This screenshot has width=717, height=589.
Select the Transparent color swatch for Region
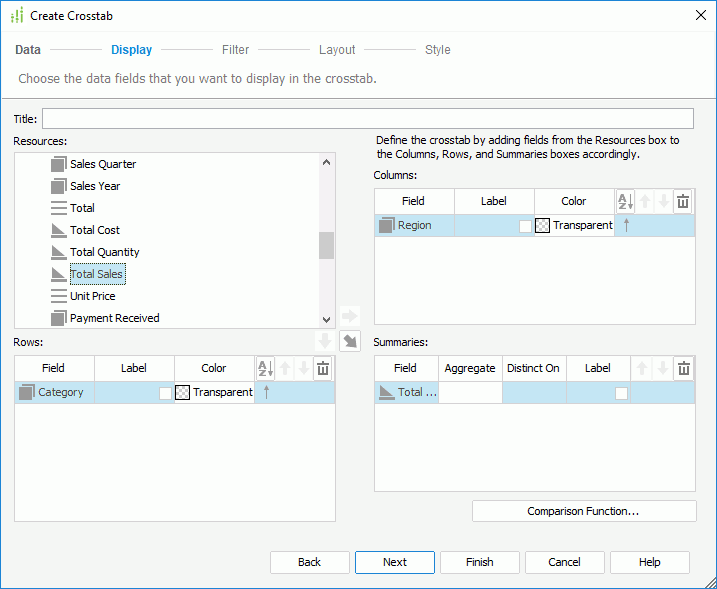[543, 226]
